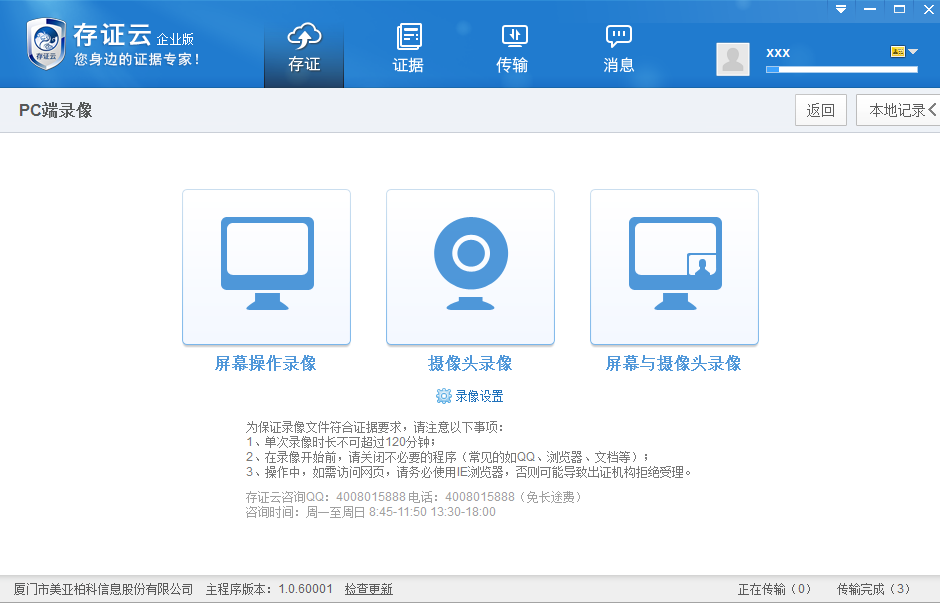Open the title bar menu triangle
The image size is (940, 603).
pos(841,9)
